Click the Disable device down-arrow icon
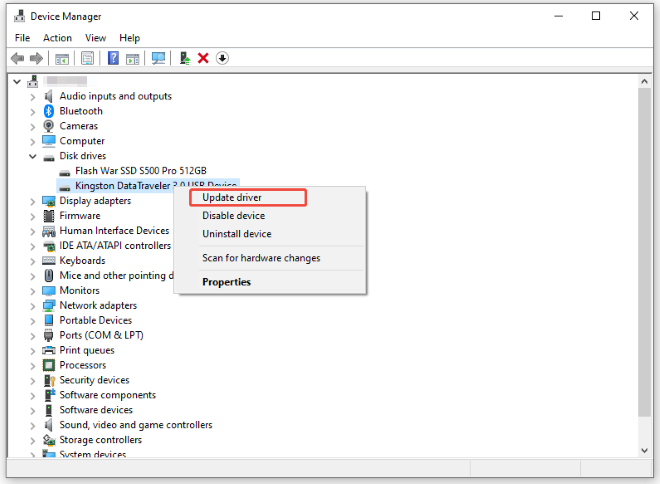 222,58
